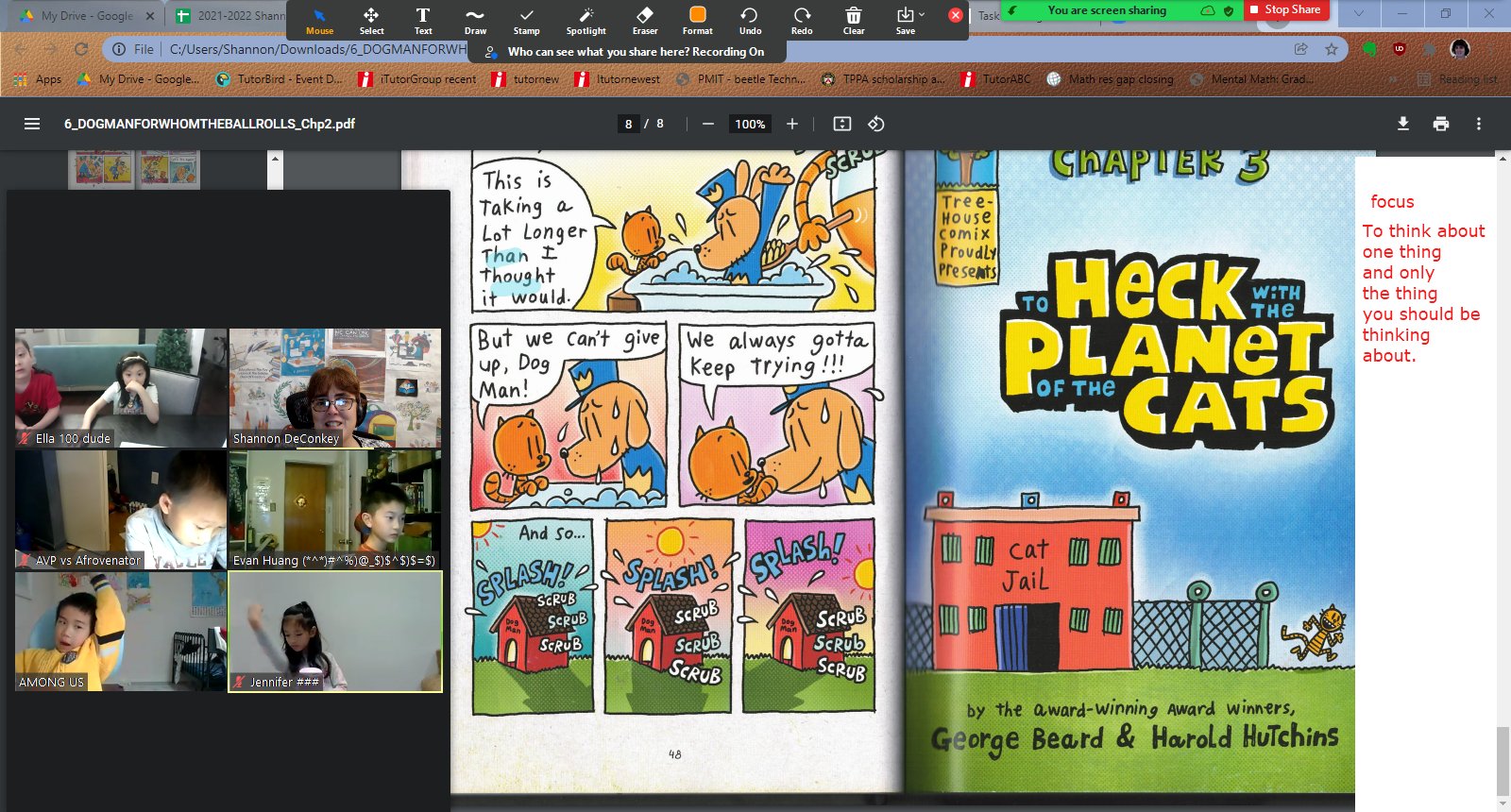Enable the Spotlight tool
1511x812 pixels.
[586, 21]
